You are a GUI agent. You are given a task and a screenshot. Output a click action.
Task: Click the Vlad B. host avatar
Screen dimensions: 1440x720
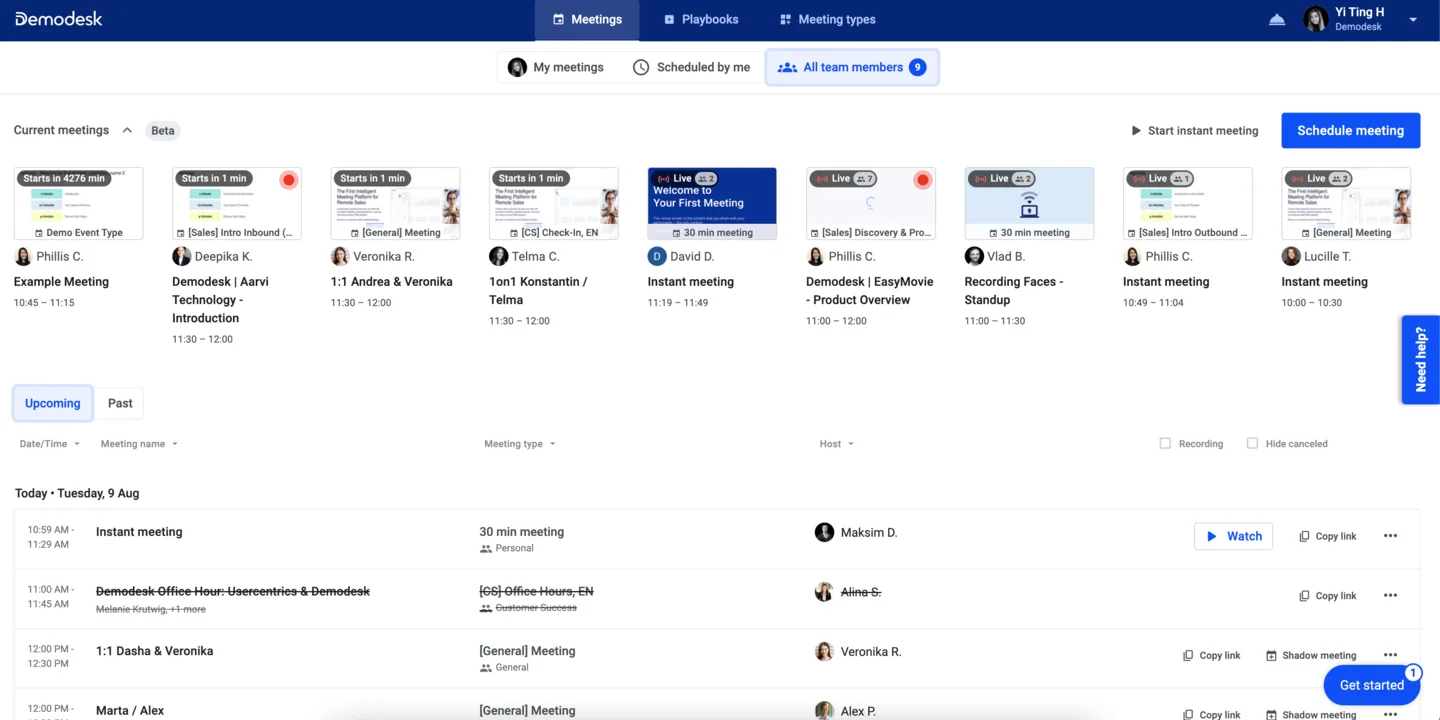pos(974,257)
